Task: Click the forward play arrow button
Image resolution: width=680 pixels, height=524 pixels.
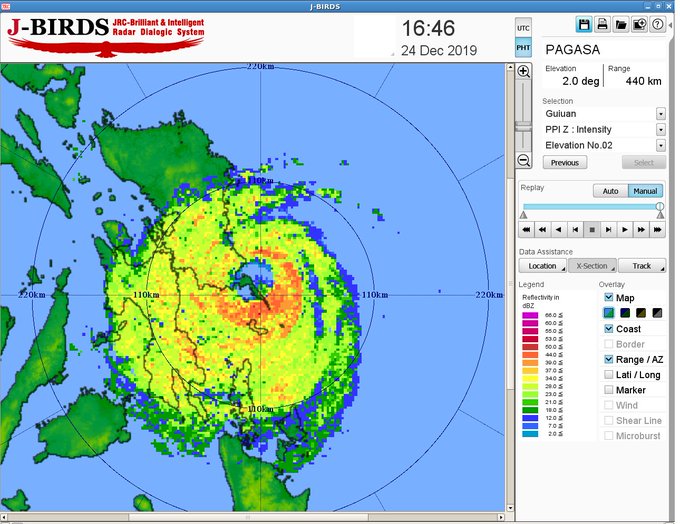Action: (x=625, y=229)
